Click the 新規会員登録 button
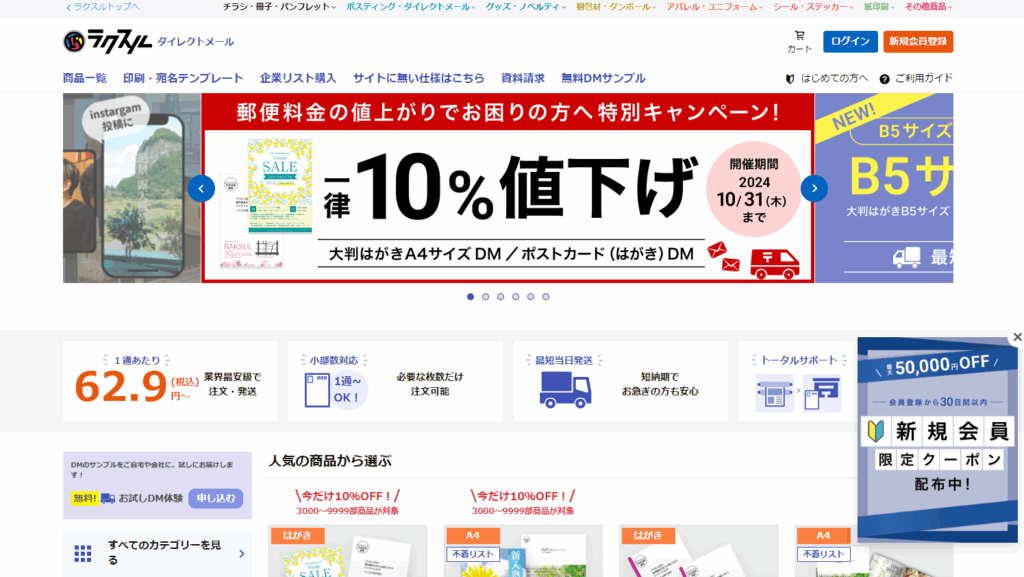This screenshot has width=1024, height=577. 918,42
